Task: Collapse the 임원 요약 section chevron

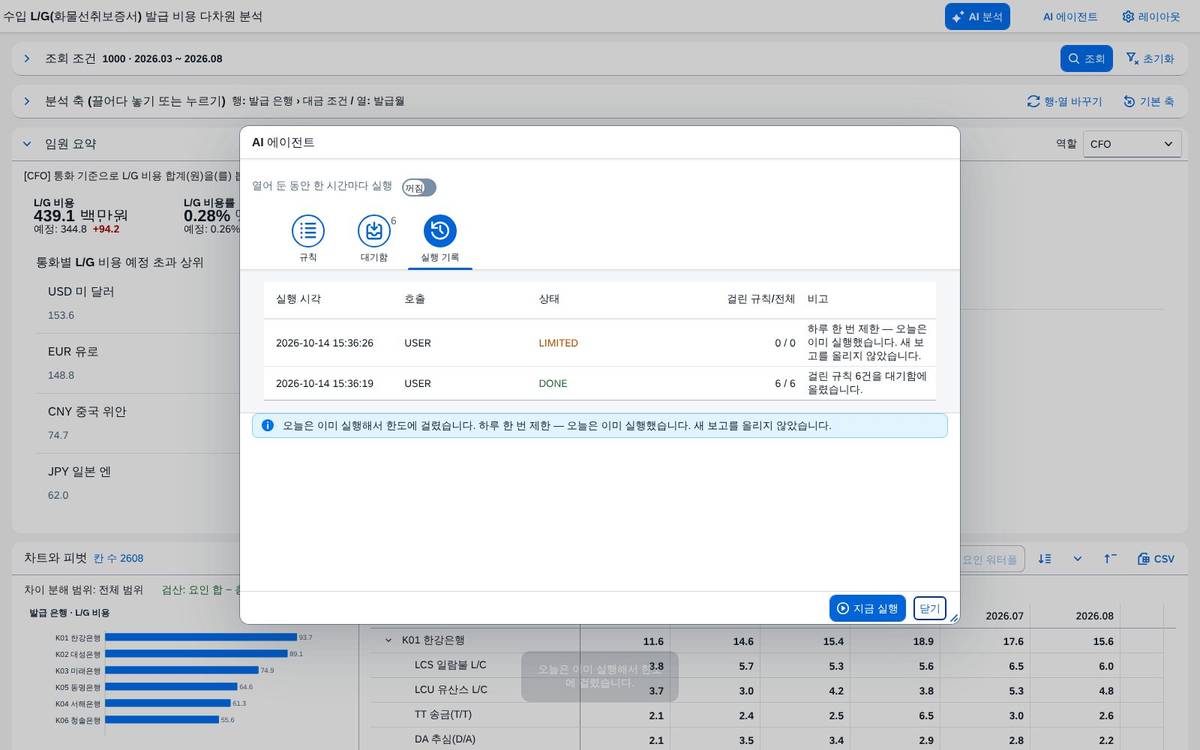Action: [27, 144]
